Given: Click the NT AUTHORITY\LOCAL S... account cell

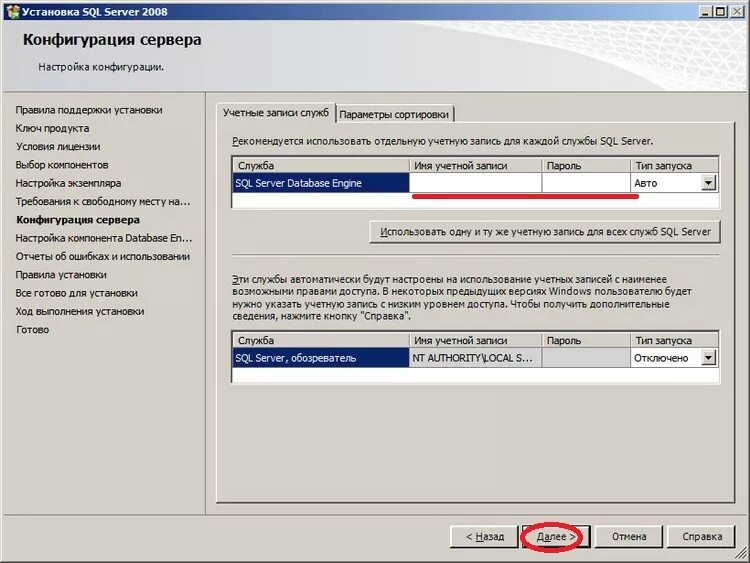Looking at the screenshot, I should 475,358.
